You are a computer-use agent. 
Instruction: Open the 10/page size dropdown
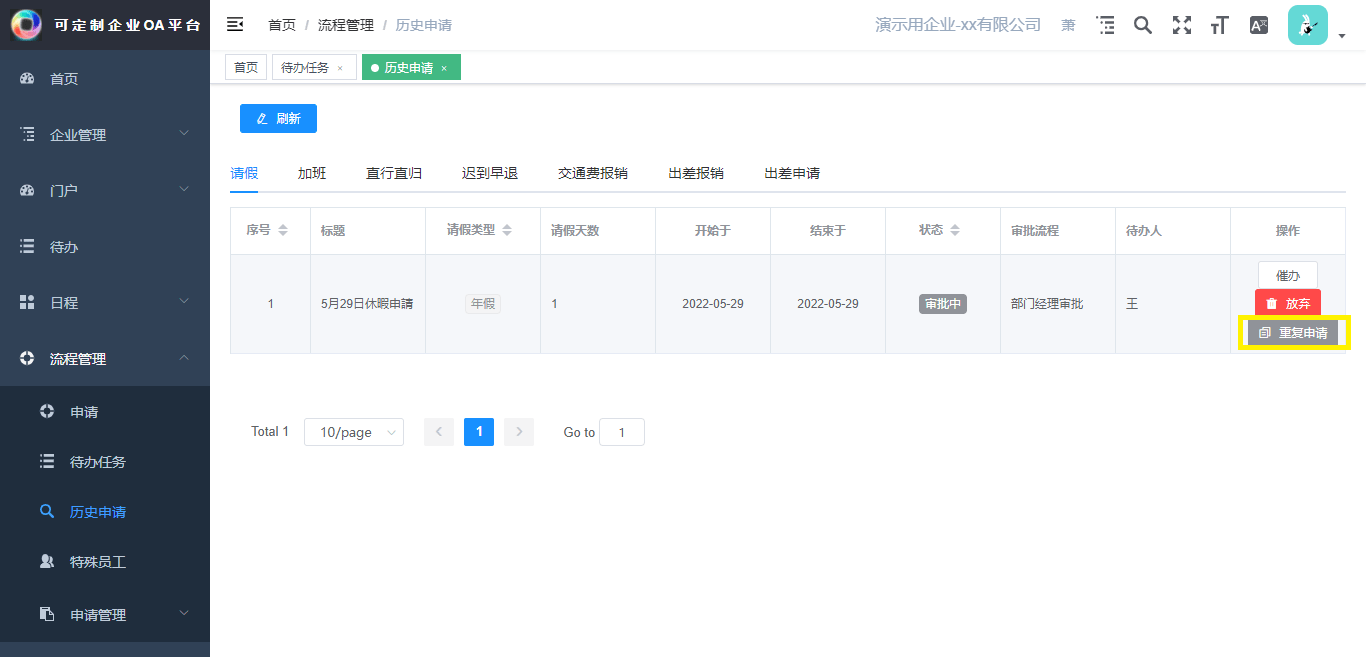[354, 432]
